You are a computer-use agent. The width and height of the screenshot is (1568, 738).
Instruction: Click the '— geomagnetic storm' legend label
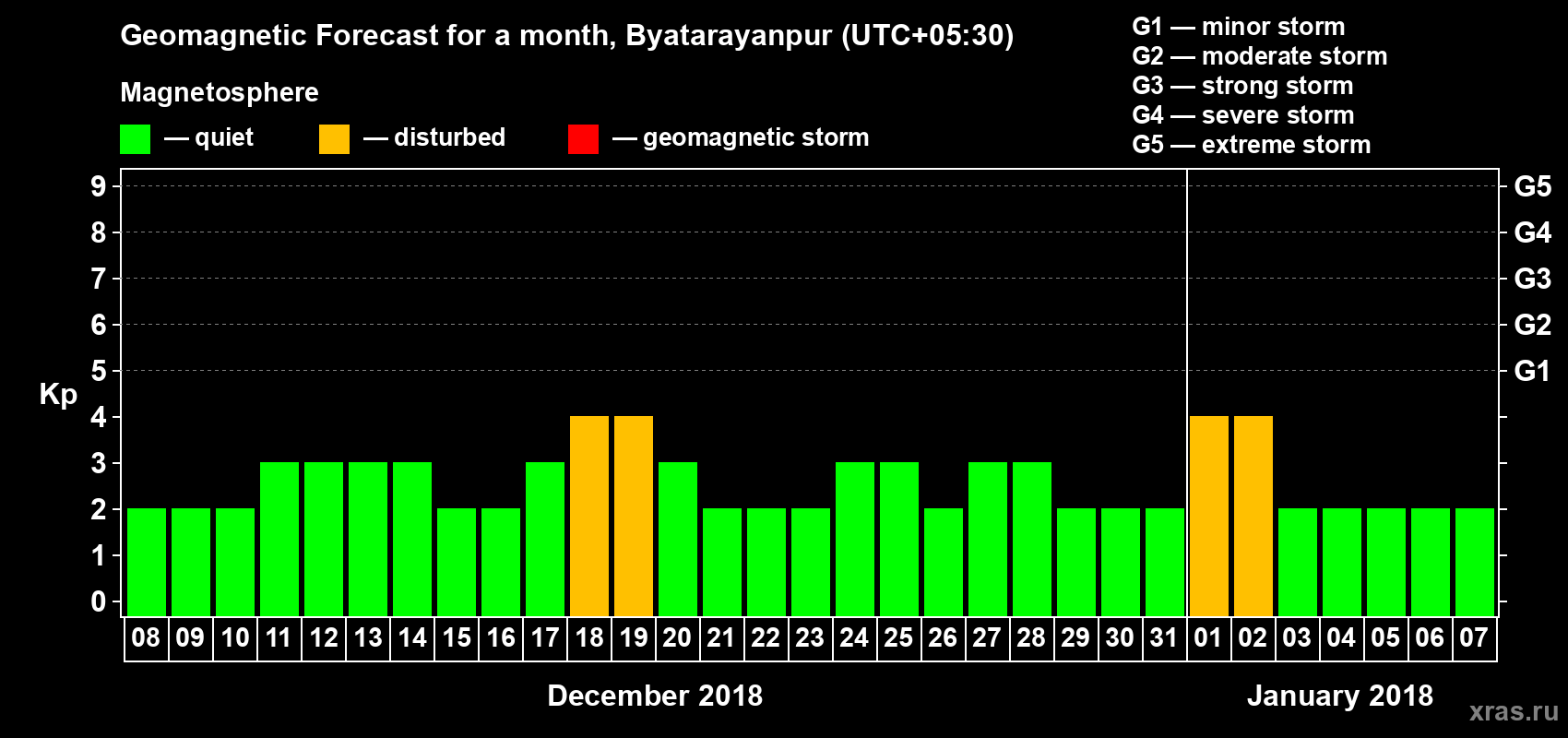741,138
